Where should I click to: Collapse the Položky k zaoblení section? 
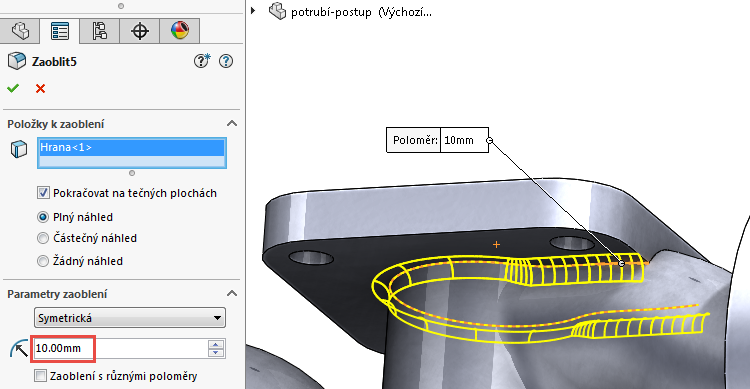coord(232,123)
